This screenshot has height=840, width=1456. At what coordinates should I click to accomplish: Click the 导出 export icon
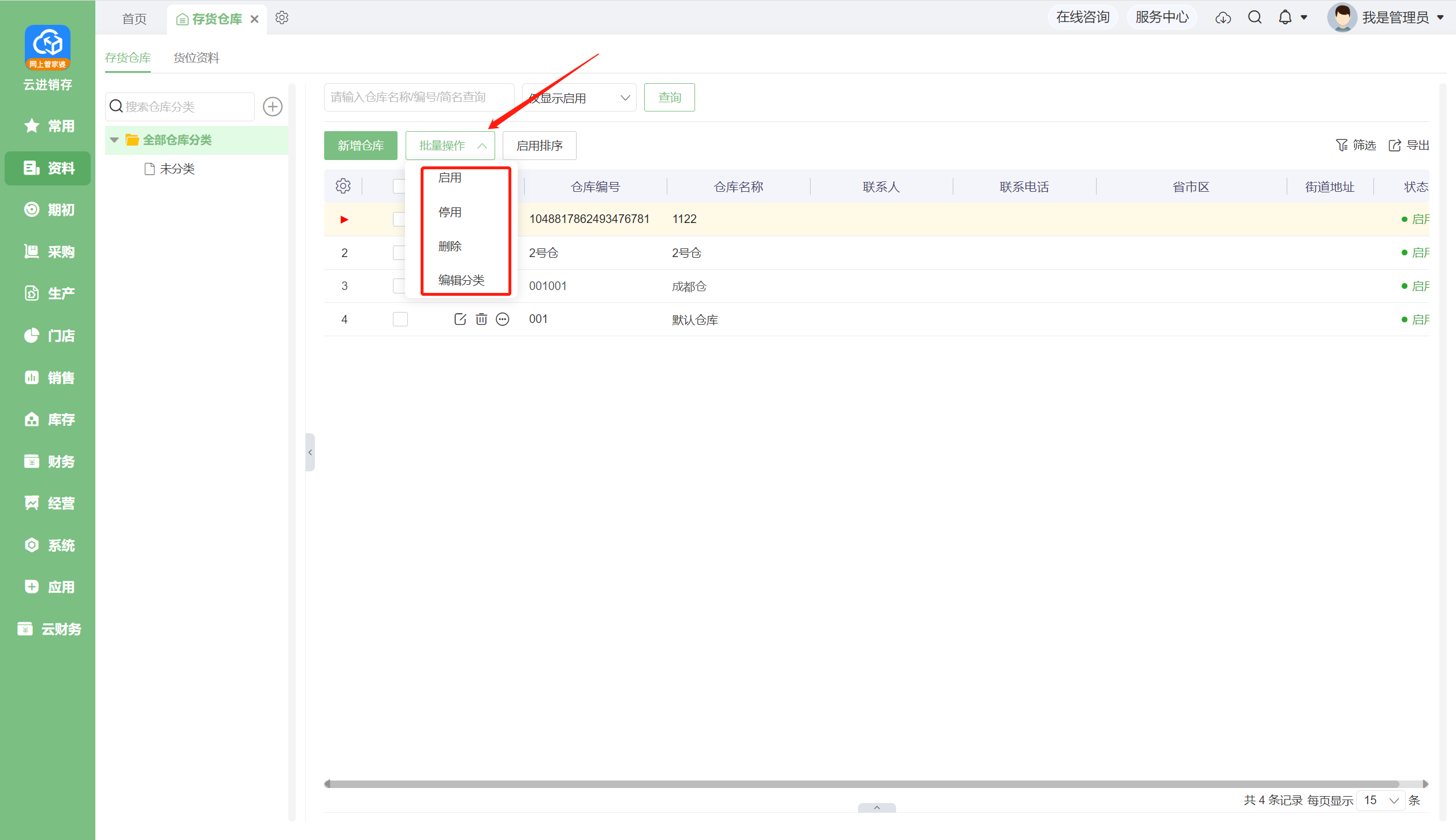1395,145
